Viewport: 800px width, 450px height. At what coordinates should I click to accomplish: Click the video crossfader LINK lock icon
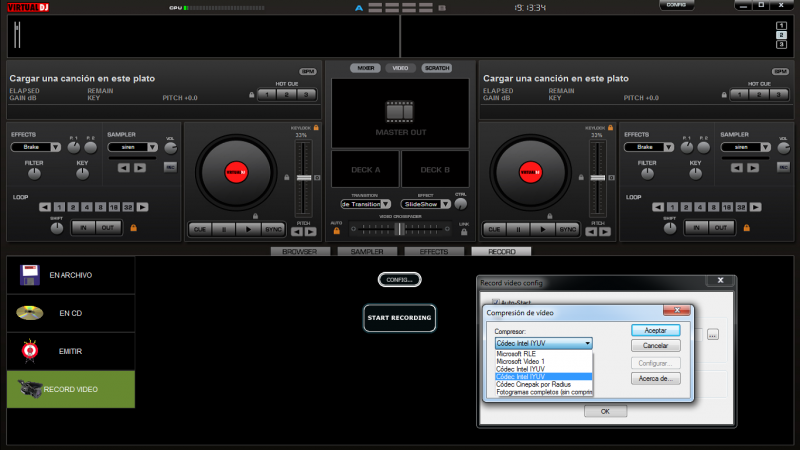click(464, 232)
